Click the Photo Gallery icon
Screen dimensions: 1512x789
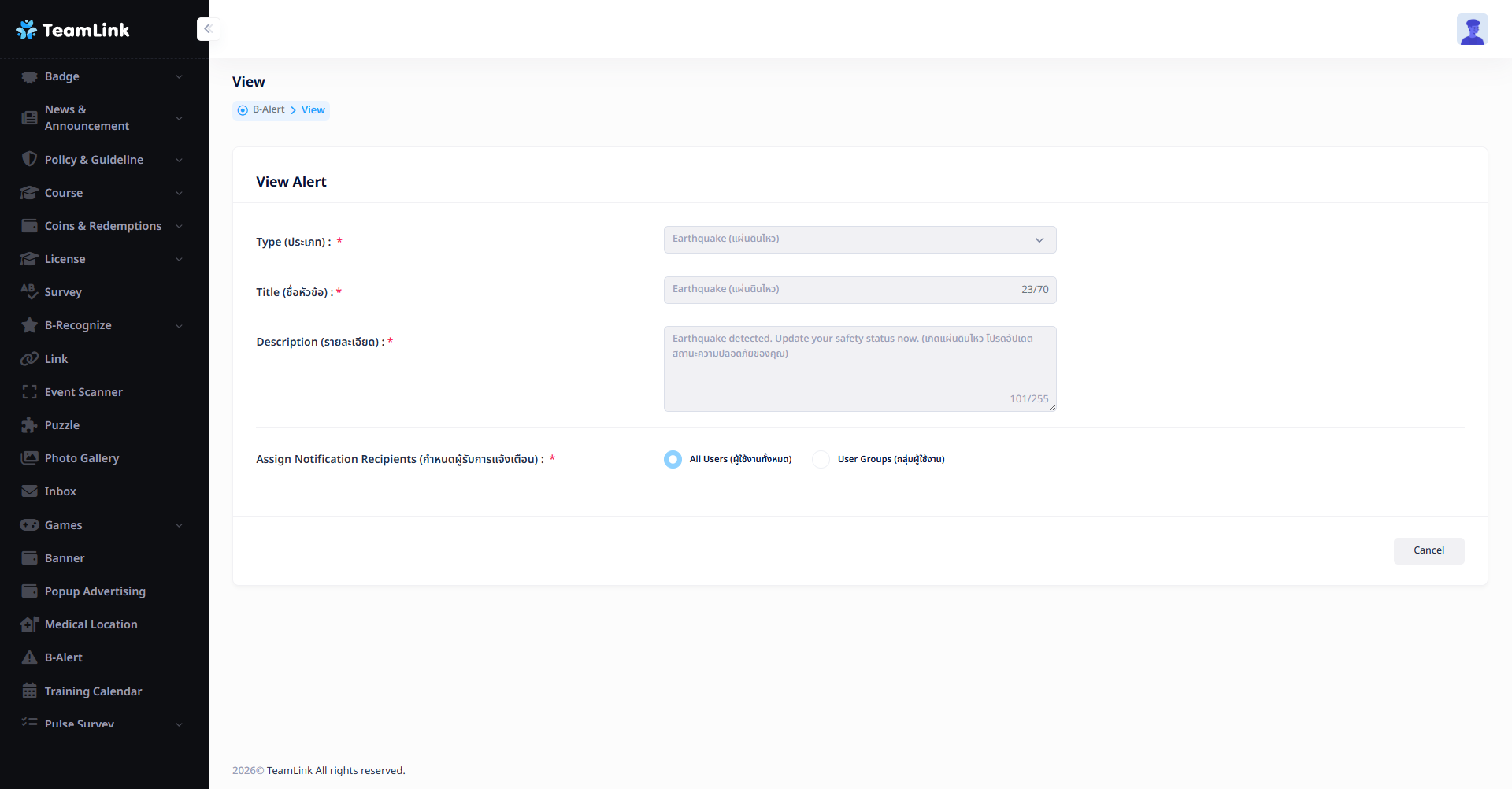(29, 458)
